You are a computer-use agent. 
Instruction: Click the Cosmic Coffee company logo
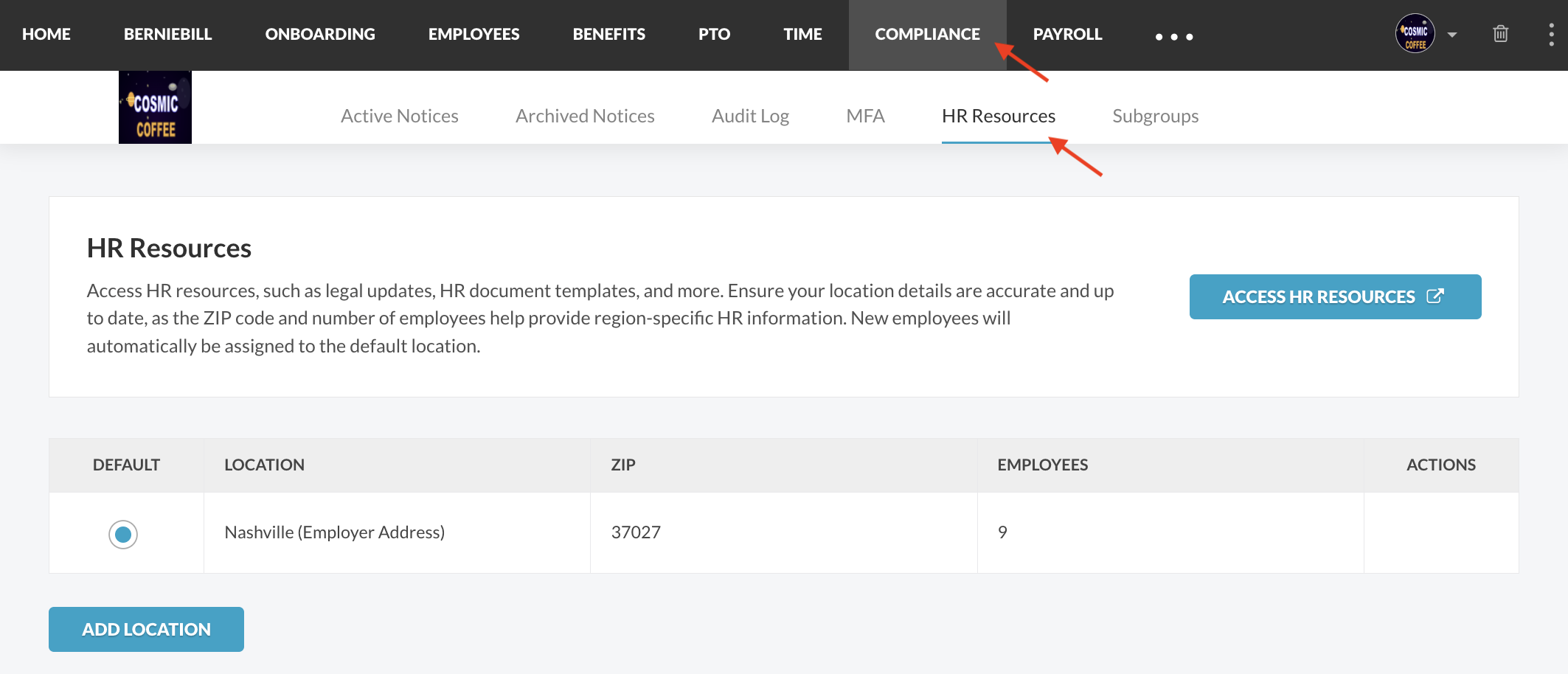click(155, 107)
